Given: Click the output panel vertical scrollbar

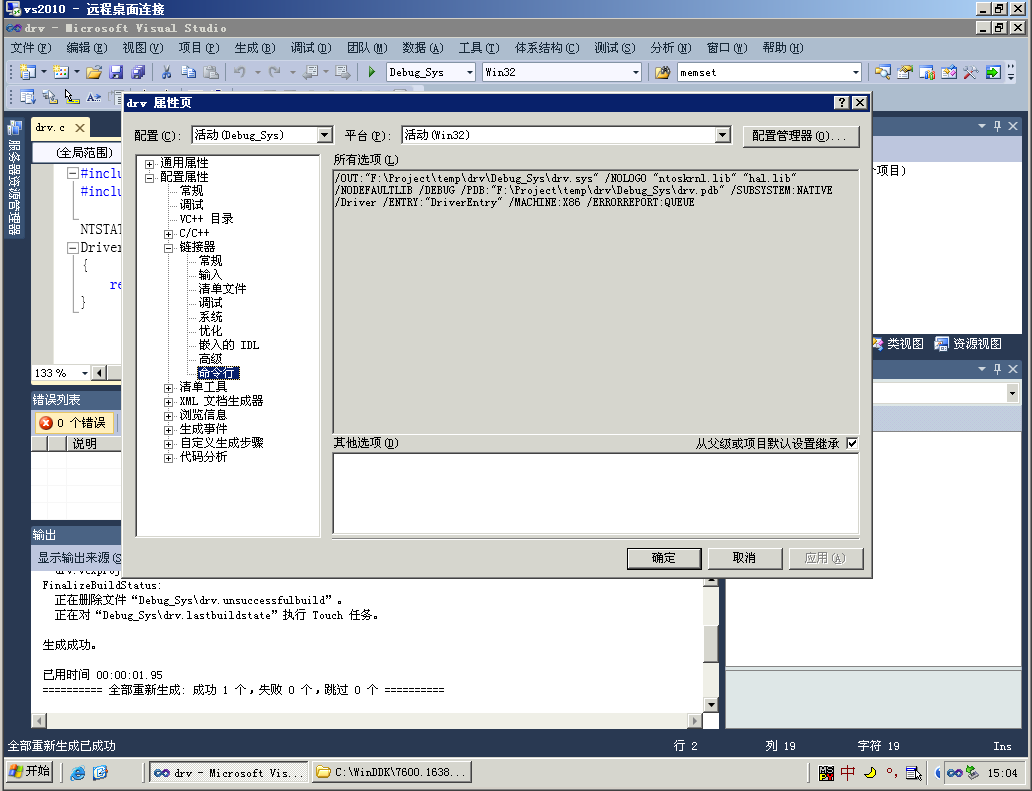Looking at the screenshot, I should 710,642.
